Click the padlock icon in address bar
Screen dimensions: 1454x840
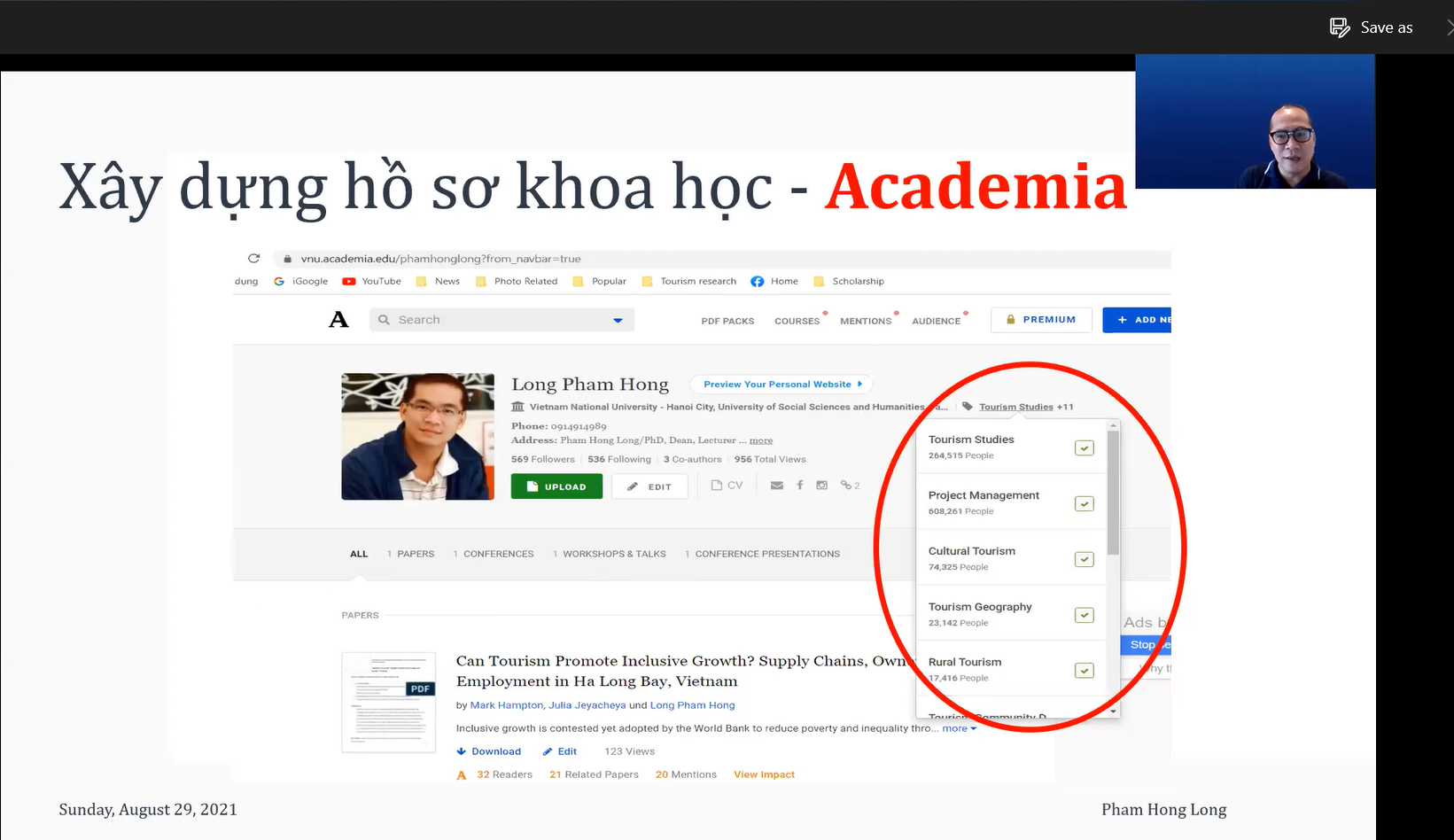(x=287, y=259)
